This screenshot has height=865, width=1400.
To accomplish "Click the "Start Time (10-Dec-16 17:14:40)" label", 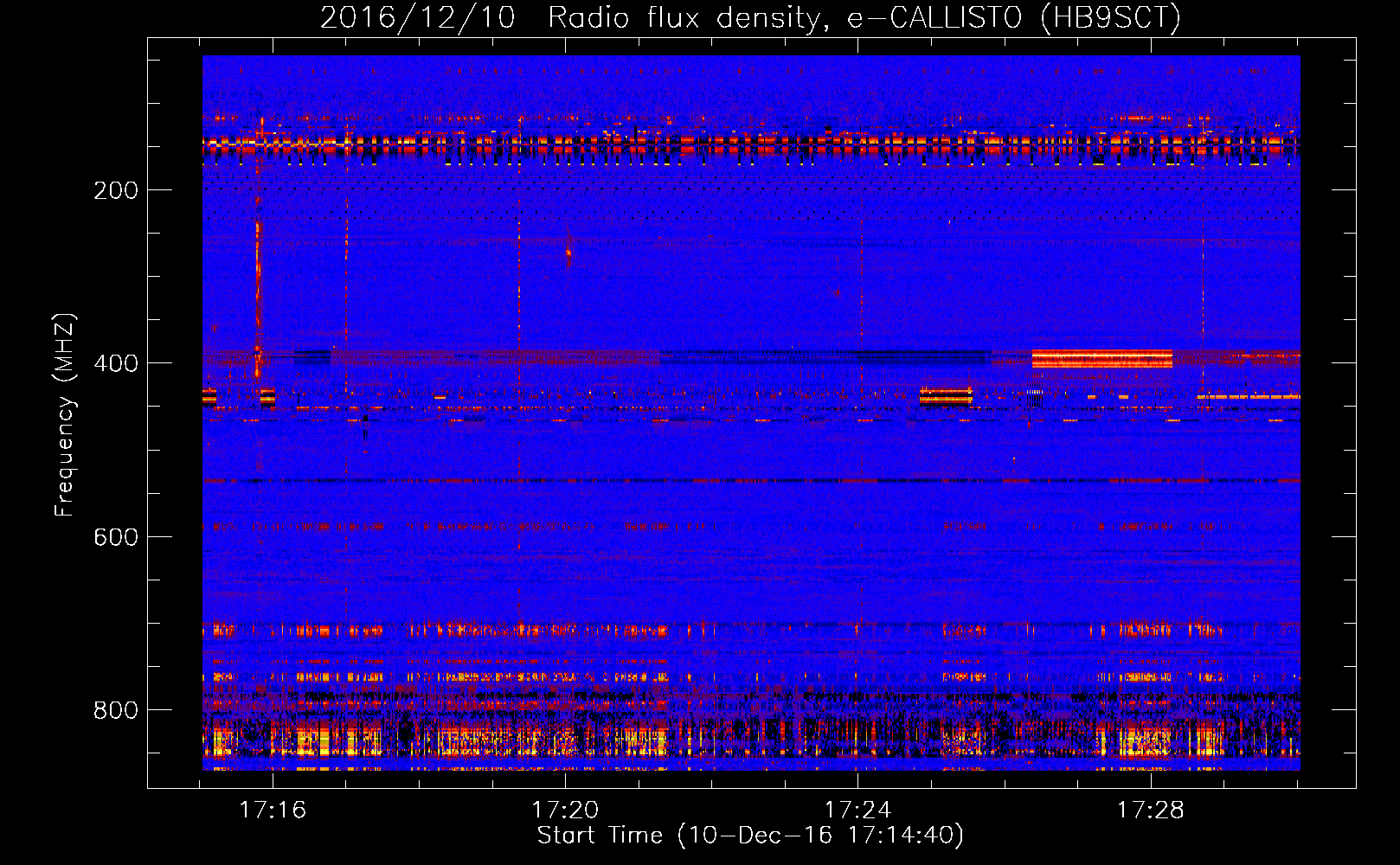I will tap(750, 836).
